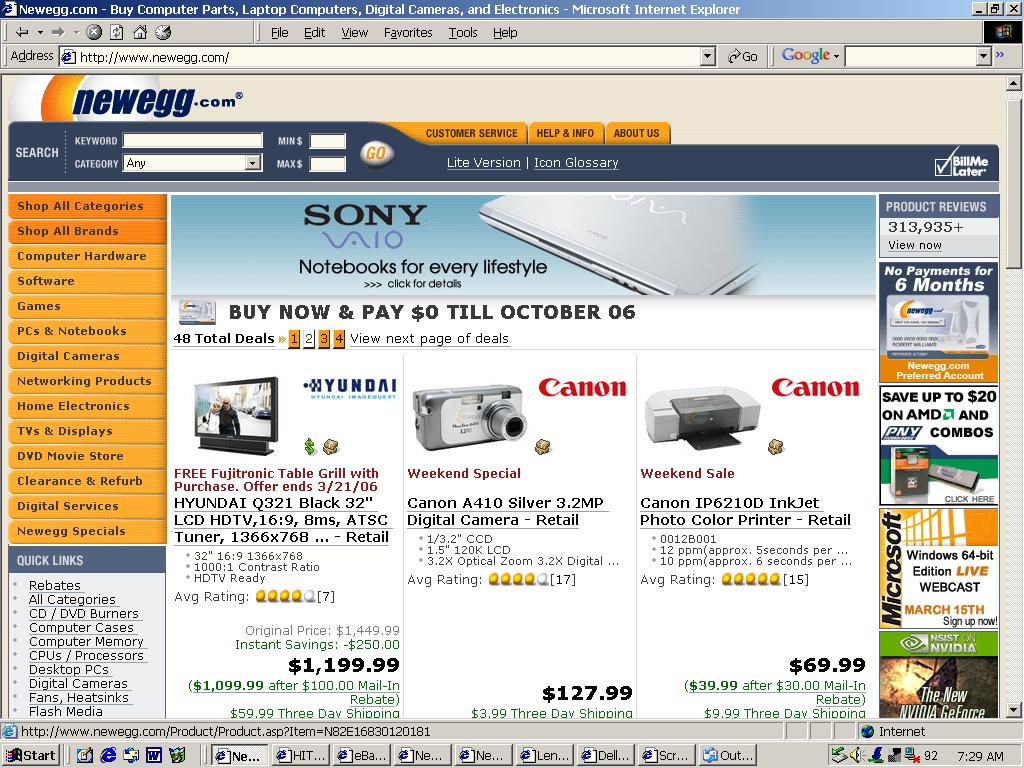Select Clearance & Refurb in sidebar

pos(88,481)
